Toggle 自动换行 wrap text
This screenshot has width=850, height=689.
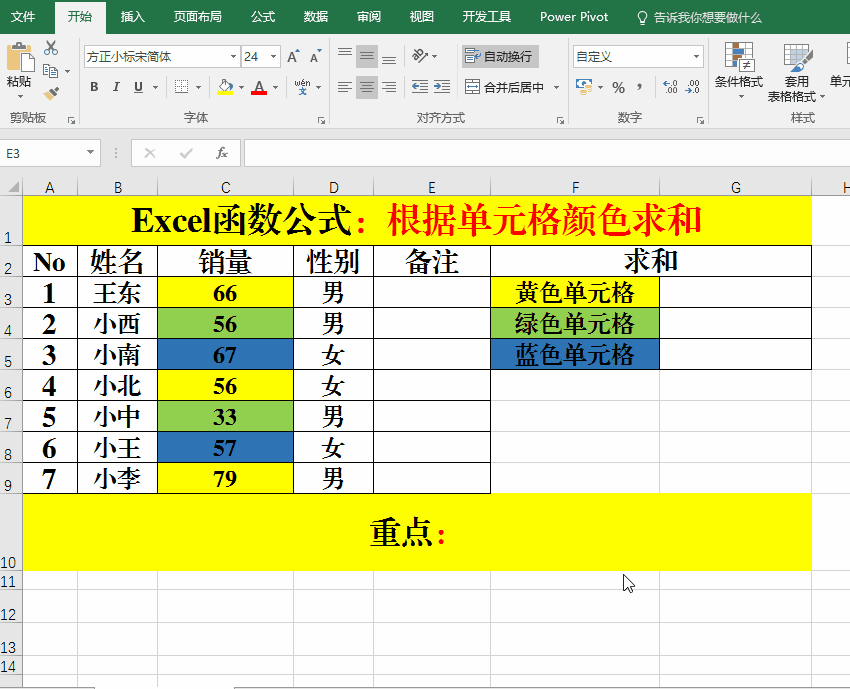[x=499, y=57]
